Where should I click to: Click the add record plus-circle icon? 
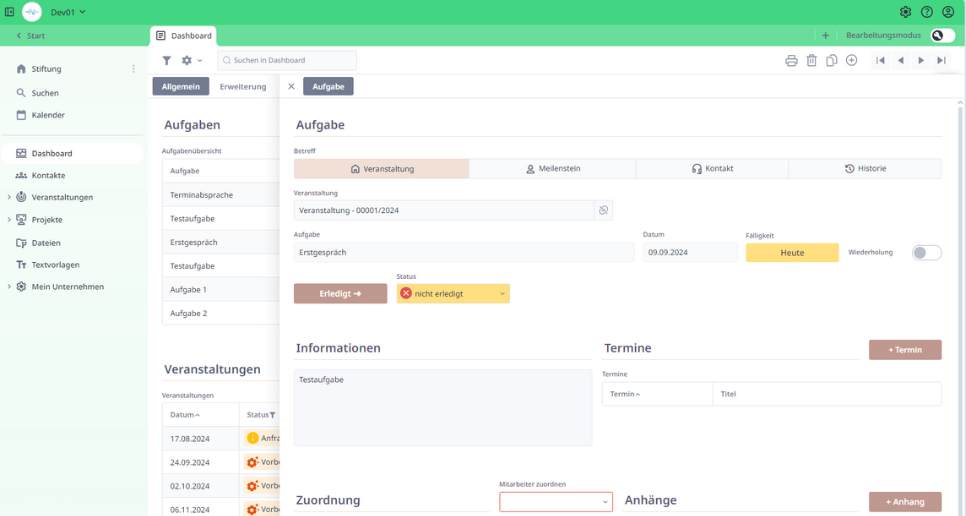coord(852,61)
